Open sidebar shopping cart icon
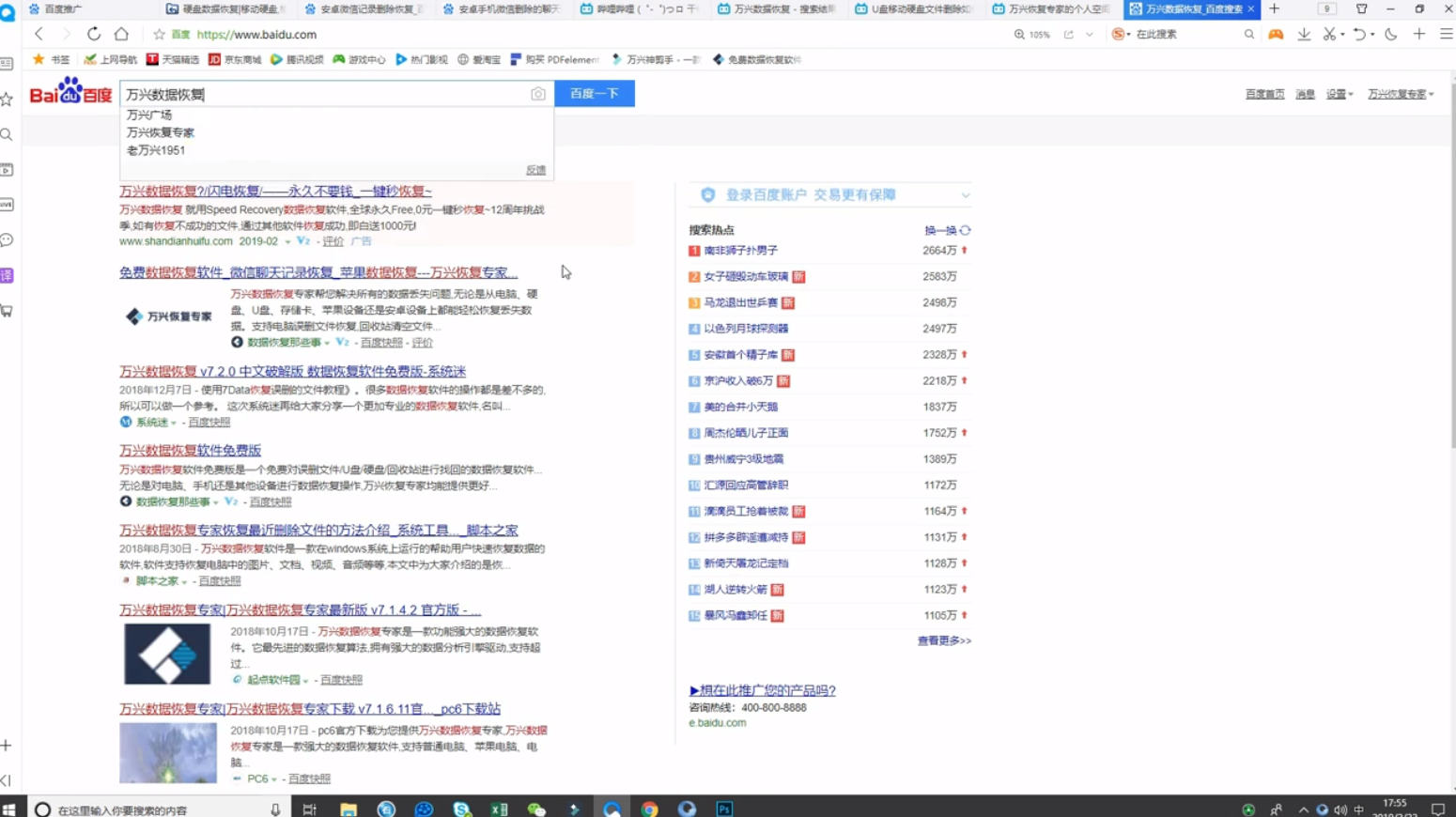 click(x=7, y=311)
